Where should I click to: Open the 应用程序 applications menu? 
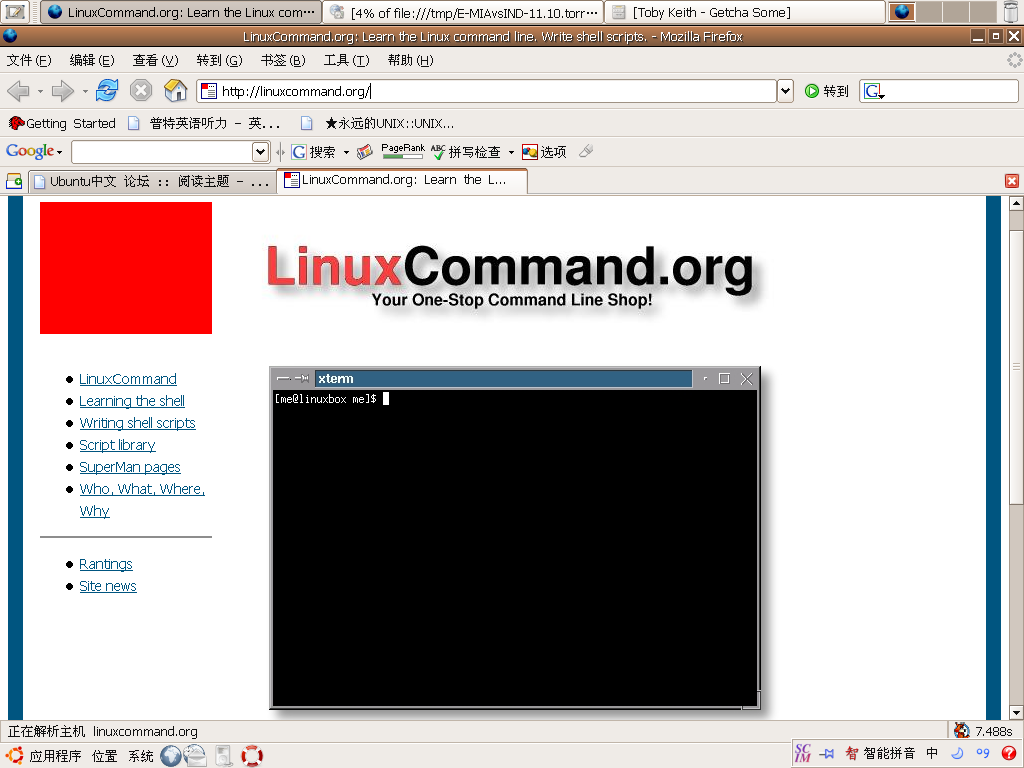pyautogui.click(x=56, y=756)
